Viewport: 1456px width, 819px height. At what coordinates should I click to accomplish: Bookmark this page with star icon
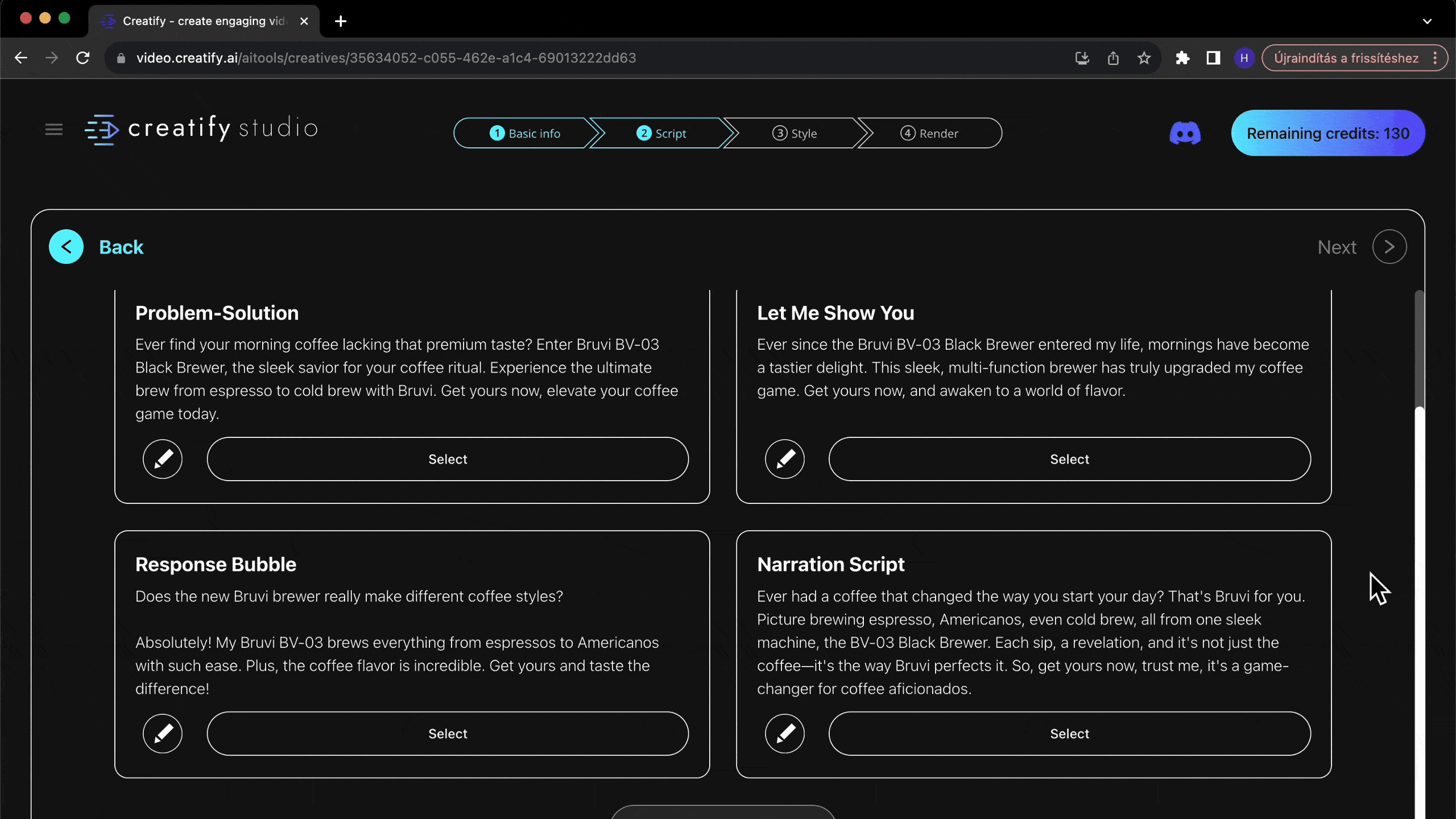pos(1144,58)
